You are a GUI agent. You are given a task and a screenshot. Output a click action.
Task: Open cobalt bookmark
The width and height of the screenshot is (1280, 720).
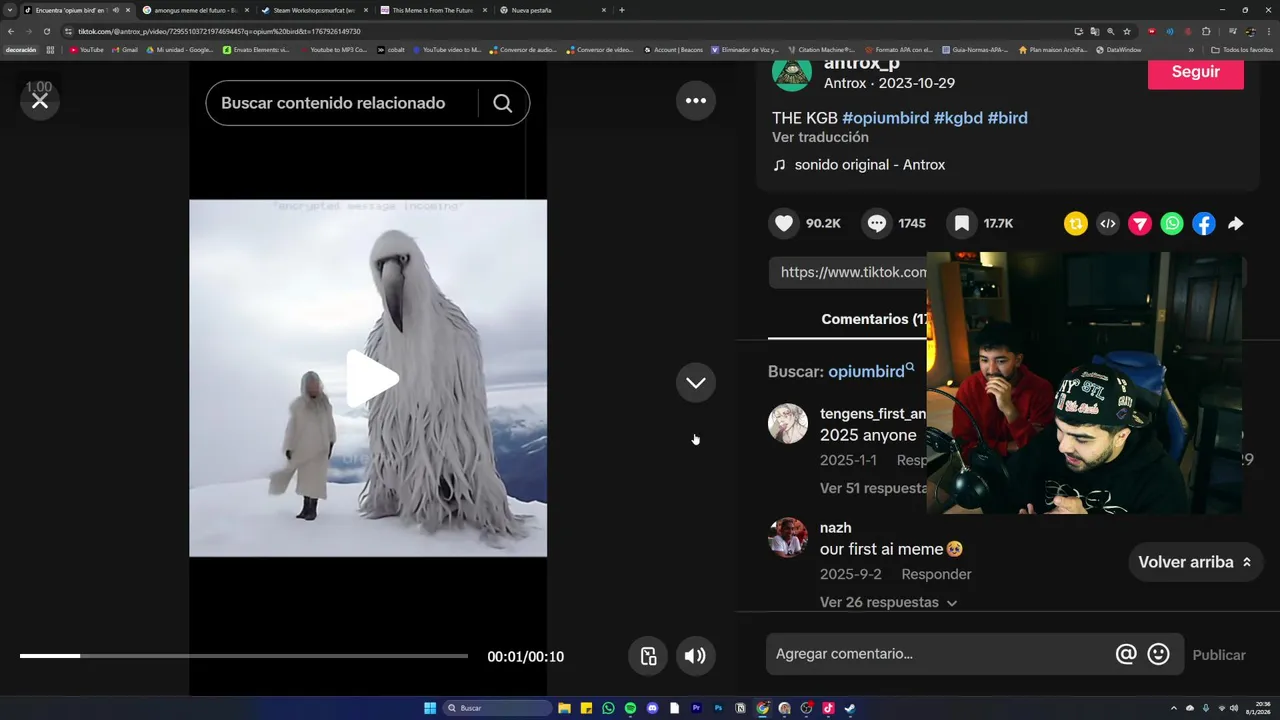point(391,49)
